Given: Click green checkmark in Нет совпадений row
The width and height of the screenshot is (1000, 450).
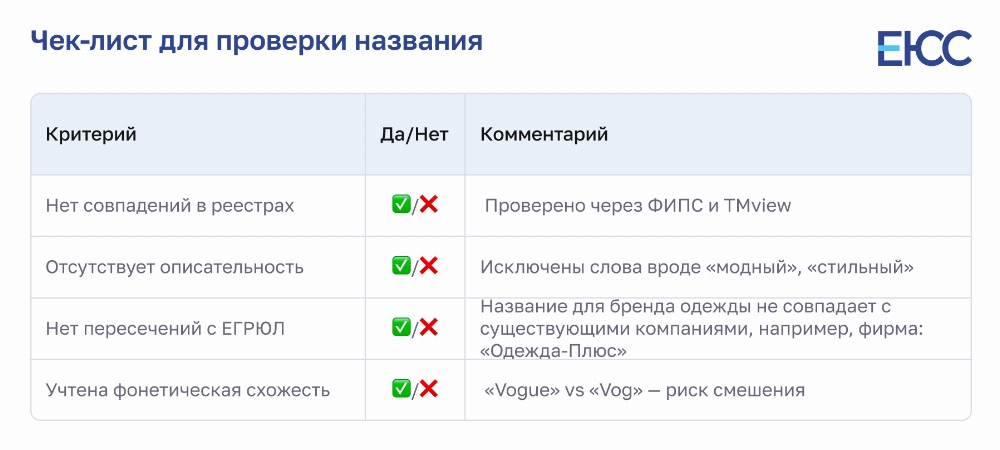Looking at the screenshot, I should click(x=401, y=205).
